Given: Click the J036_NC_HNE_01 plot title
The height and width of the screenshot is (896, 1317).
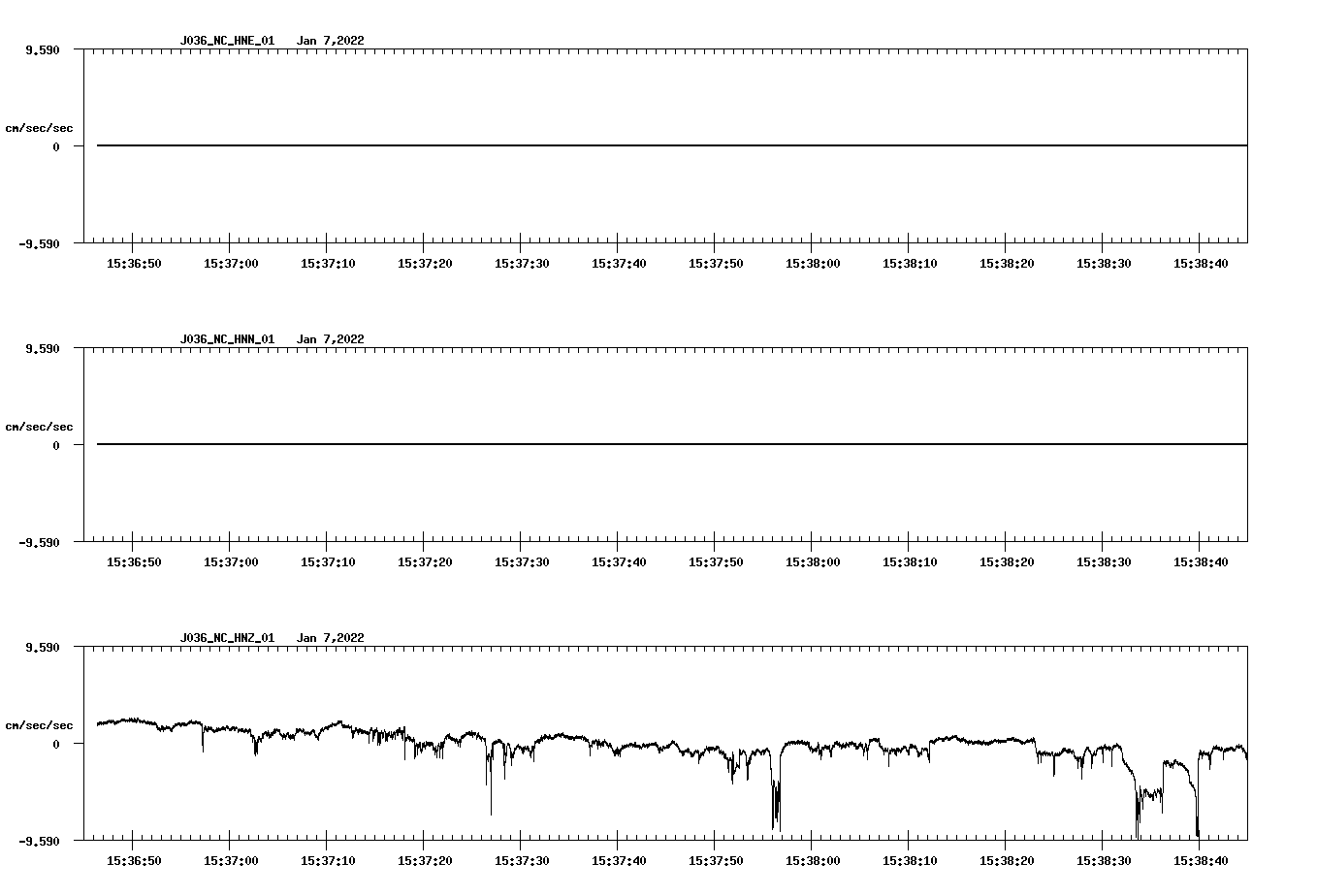Looking at the screenshot, I should click(227, 41).
